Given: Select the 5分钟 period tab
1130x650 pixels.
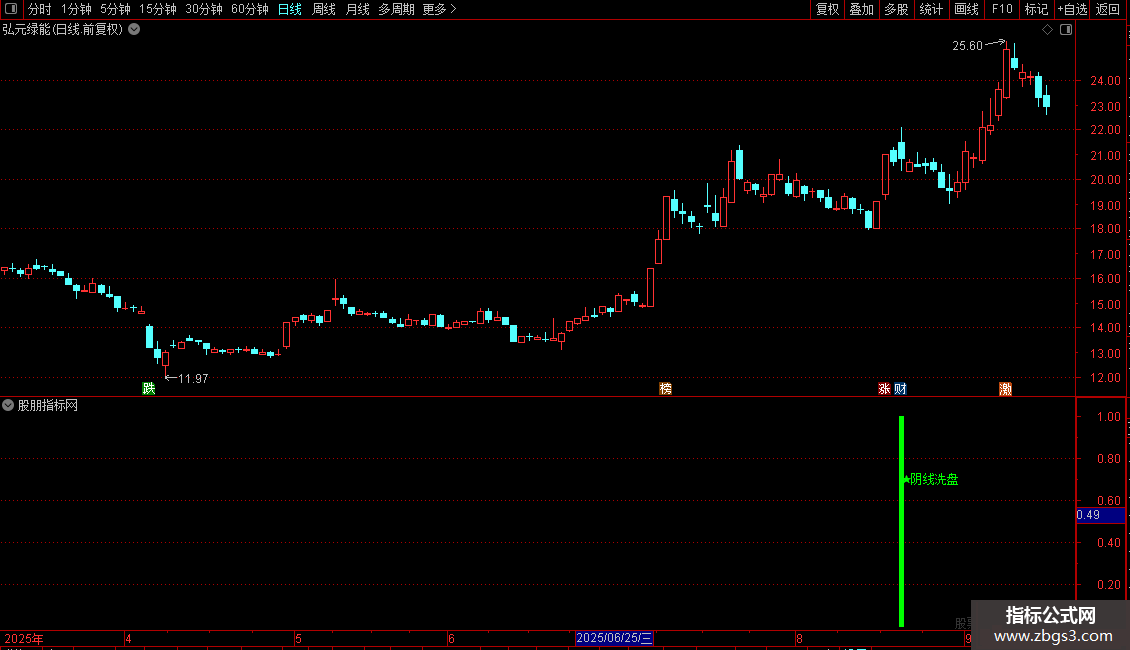Looking at the screenshot, I should point(115,9).
